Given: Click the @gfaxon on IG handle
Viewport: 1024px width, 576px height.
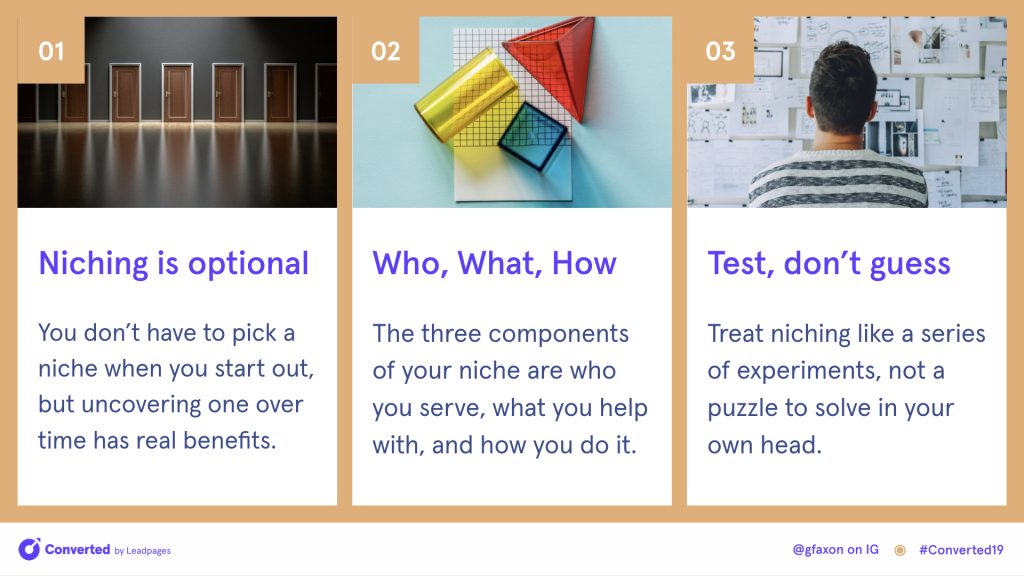Looking at the screenshot, I should 835,550.
